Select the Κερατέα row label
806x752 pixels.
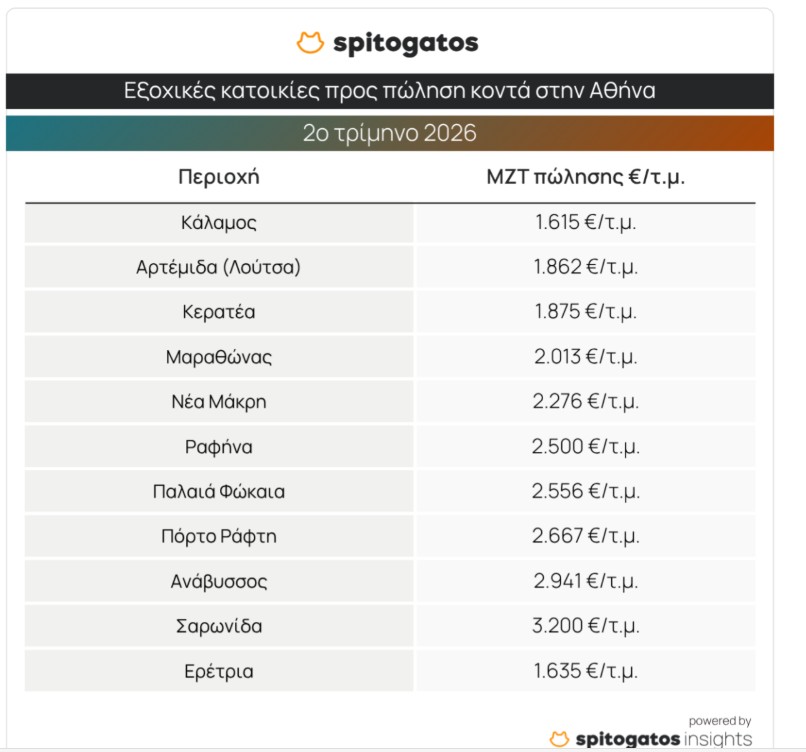tap(218, 312)
